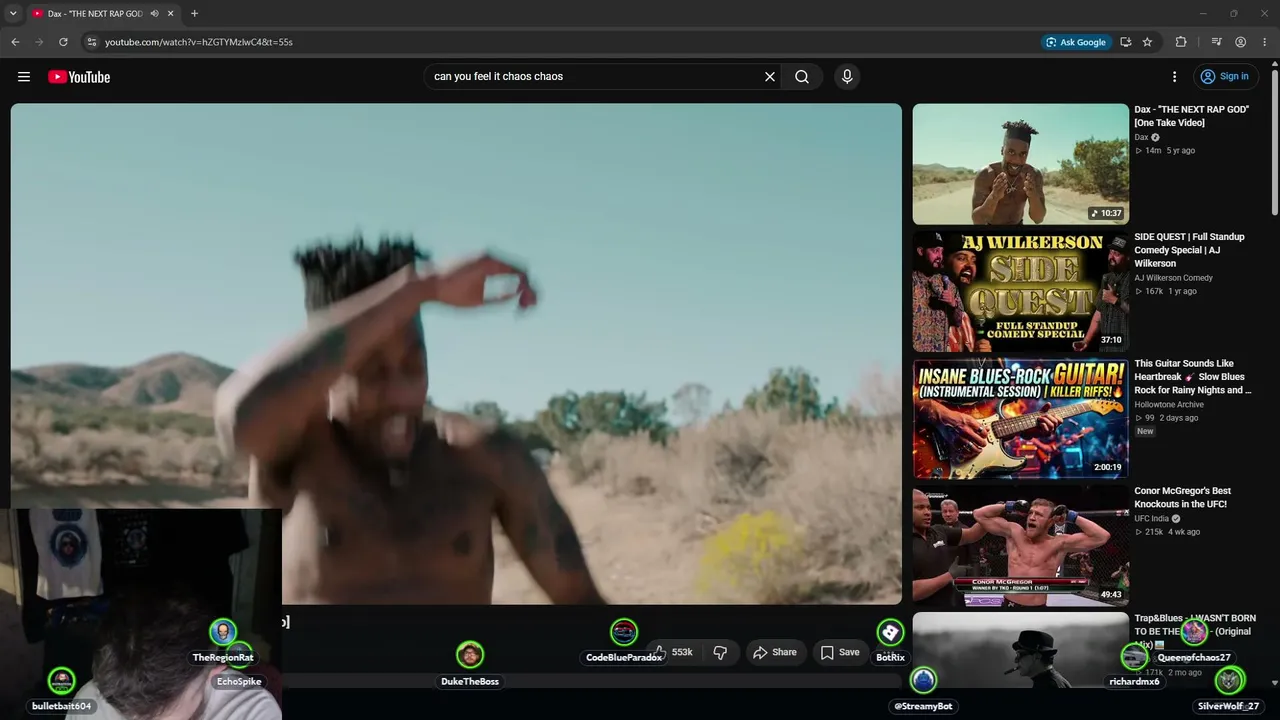Visit the Hollowtone Archive channel name
The image size is (1280, 720).
(1169, 405)
